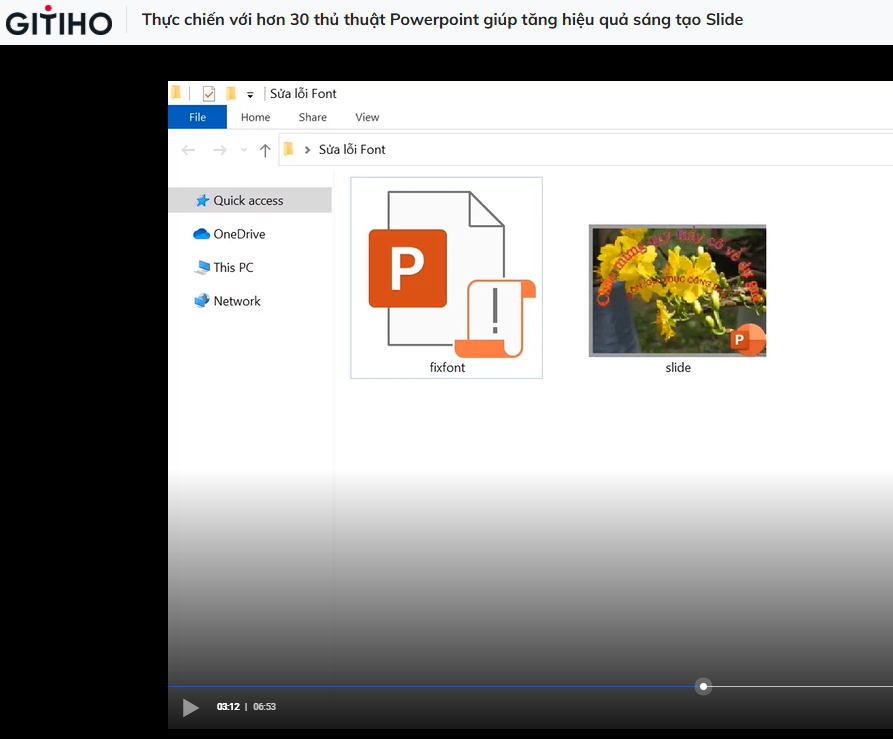Click the video progress slider handle
Image resolution: width=893 pixels, height=739 pixels.
(x=703, y=687)
